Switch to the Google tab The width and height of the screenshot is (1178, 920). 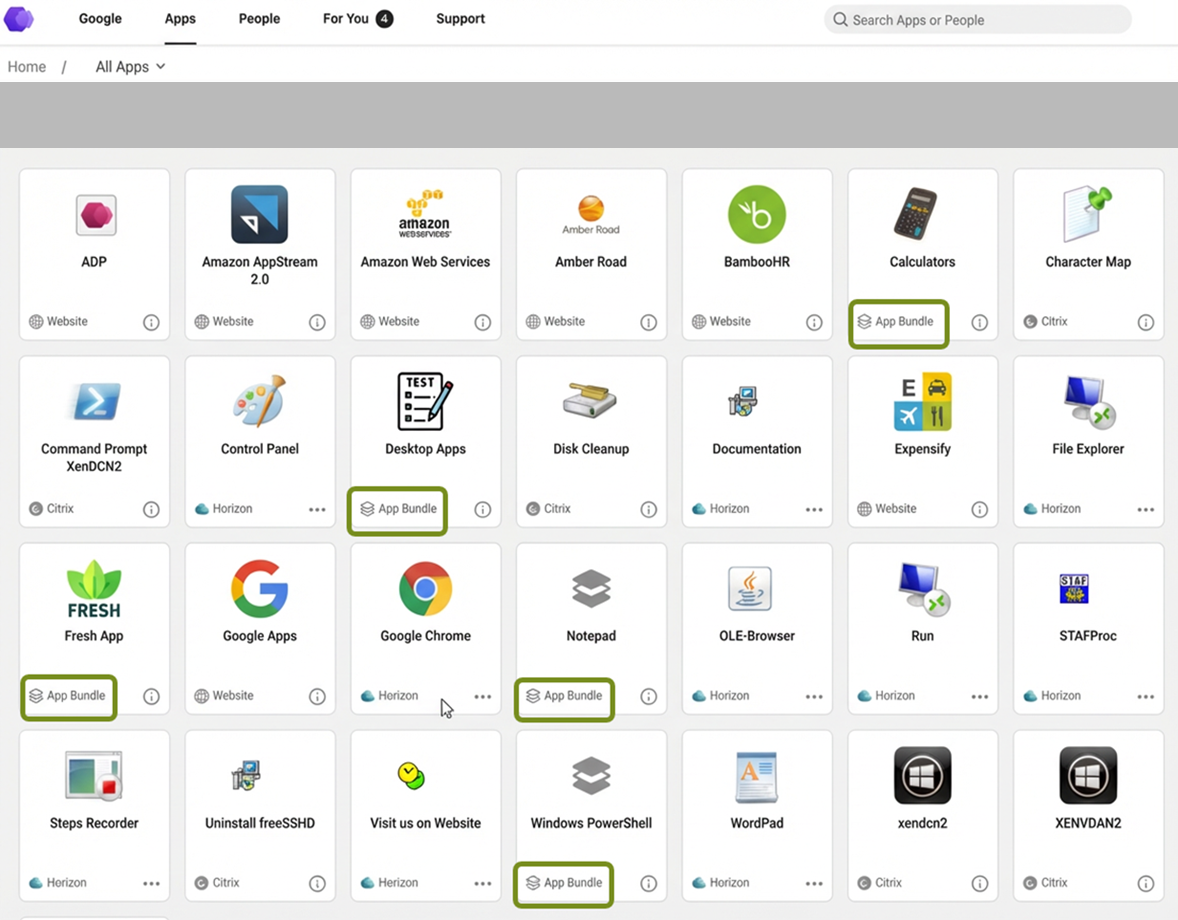[x=100, y=19]
